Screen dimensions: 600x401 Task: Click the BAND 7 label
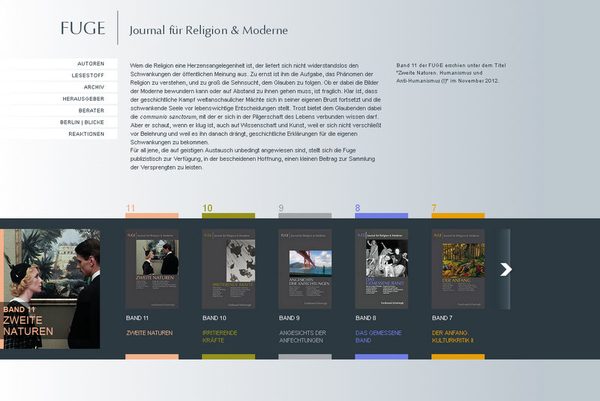[442, 318]
